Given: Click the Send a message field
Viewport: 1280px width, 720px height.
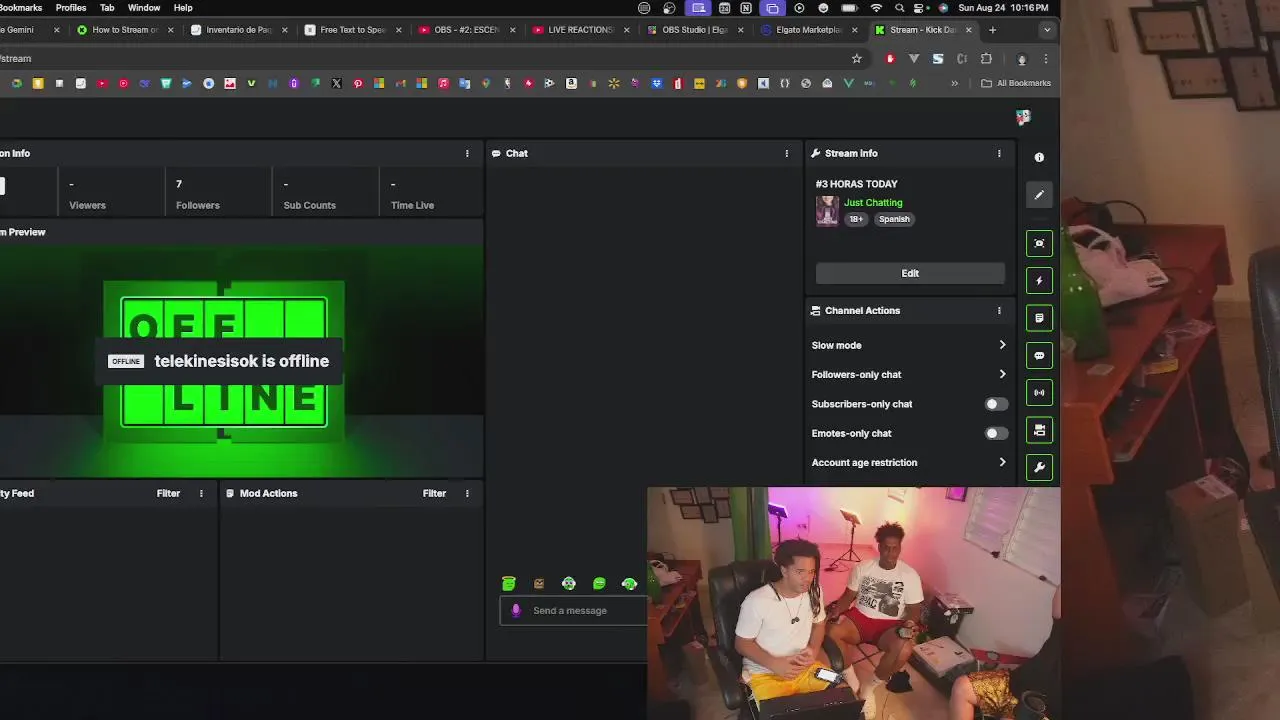Looking at the screenshot, I should [573, 610].
